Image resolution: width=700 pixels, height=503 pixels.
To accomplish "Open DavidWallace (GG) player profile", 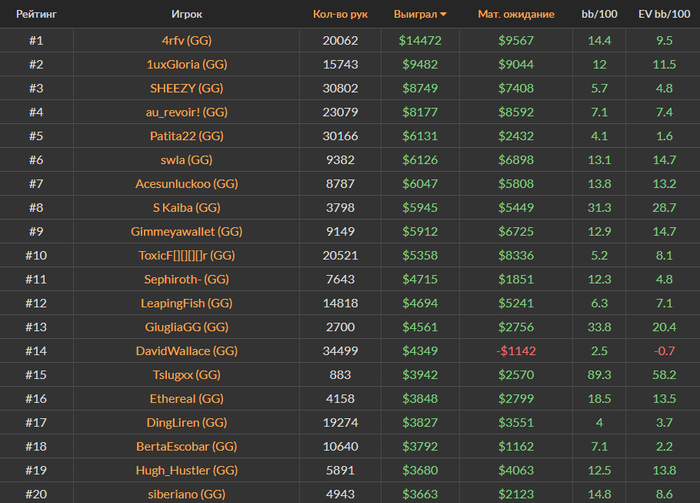I will point(187,351).
